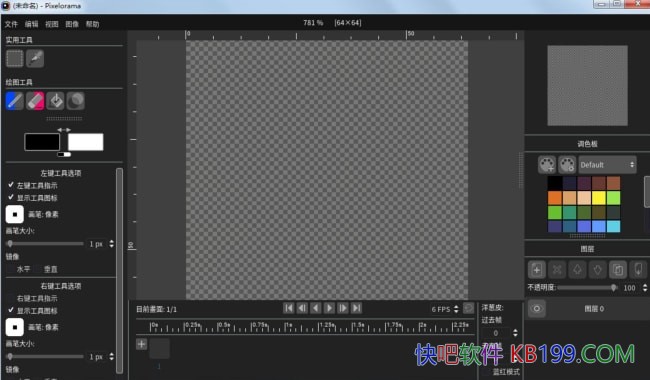
Task: Select frame 1 in the timeline
Action: pos(159,349)
